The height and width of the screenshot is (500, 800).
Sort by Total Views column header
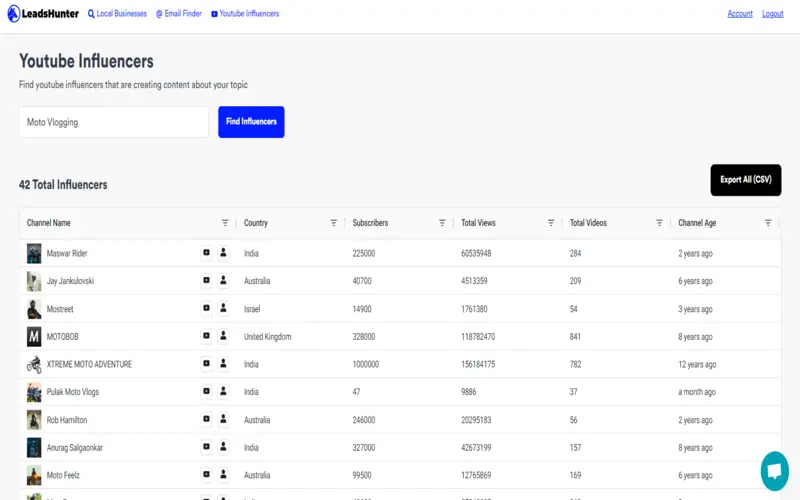tap(478, 223)
